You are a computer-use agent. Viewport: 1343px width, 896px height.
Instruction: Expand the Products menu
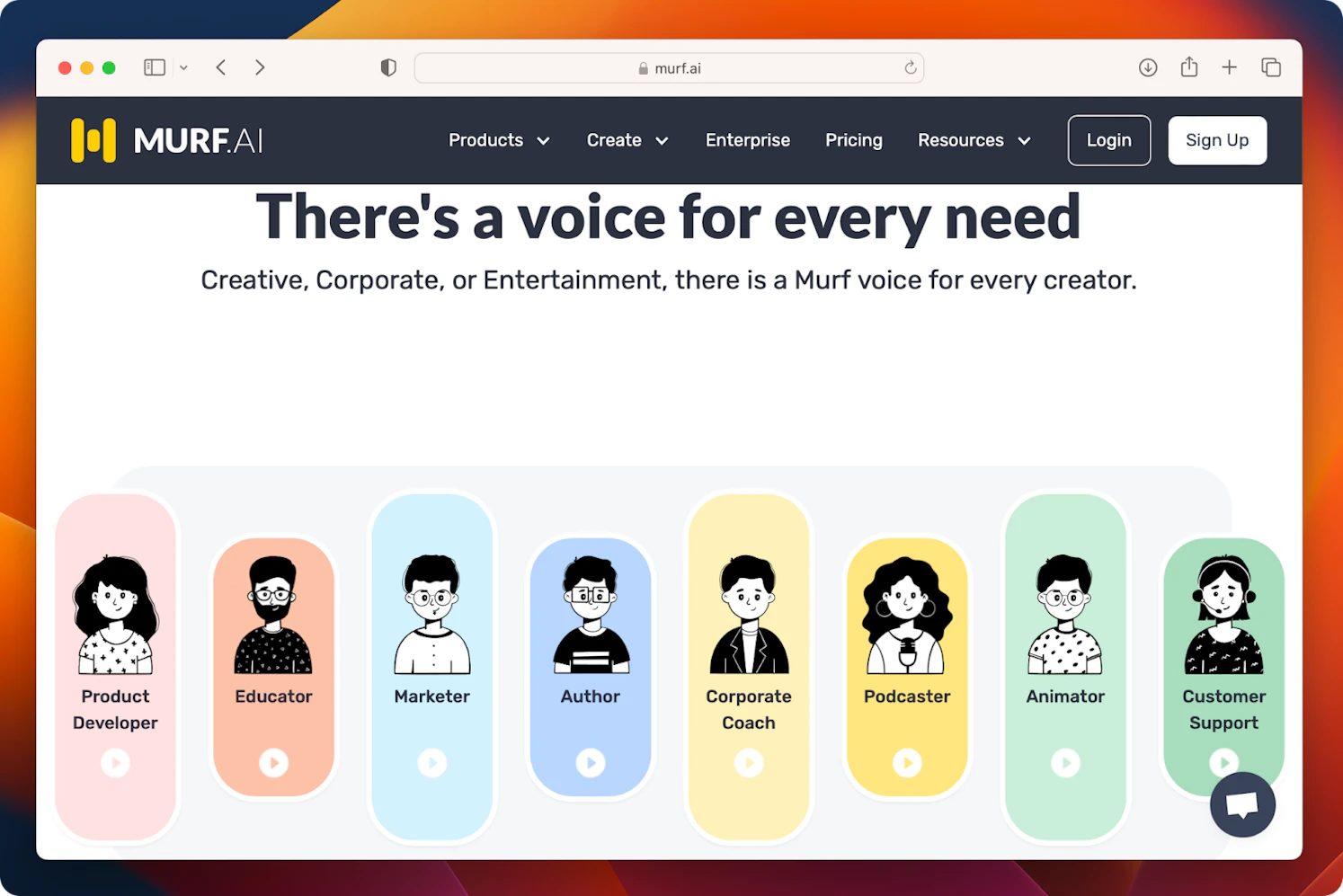point(499,140)
